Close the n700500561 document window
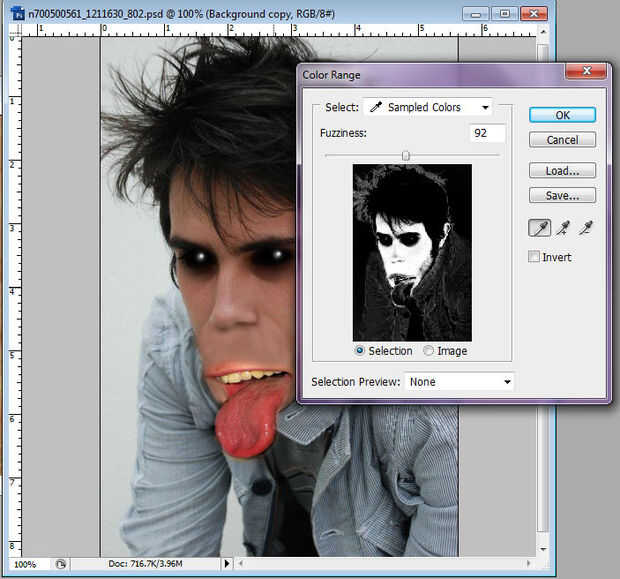The width and height of the screenshot is (620, 579). tap(534, 14)
